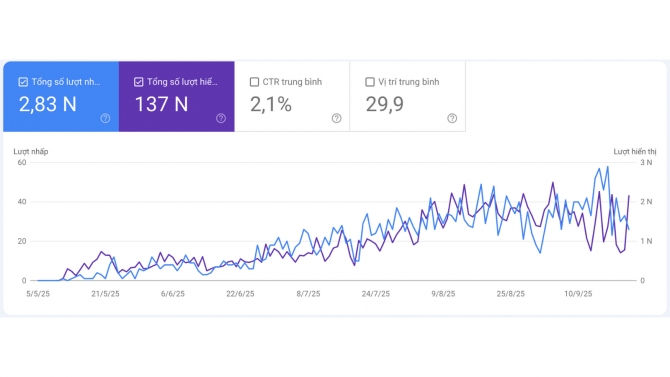The width and height of the screenshot is (670, 377).
Task: Click the 60 left axis value
Action: click(22, 162)
